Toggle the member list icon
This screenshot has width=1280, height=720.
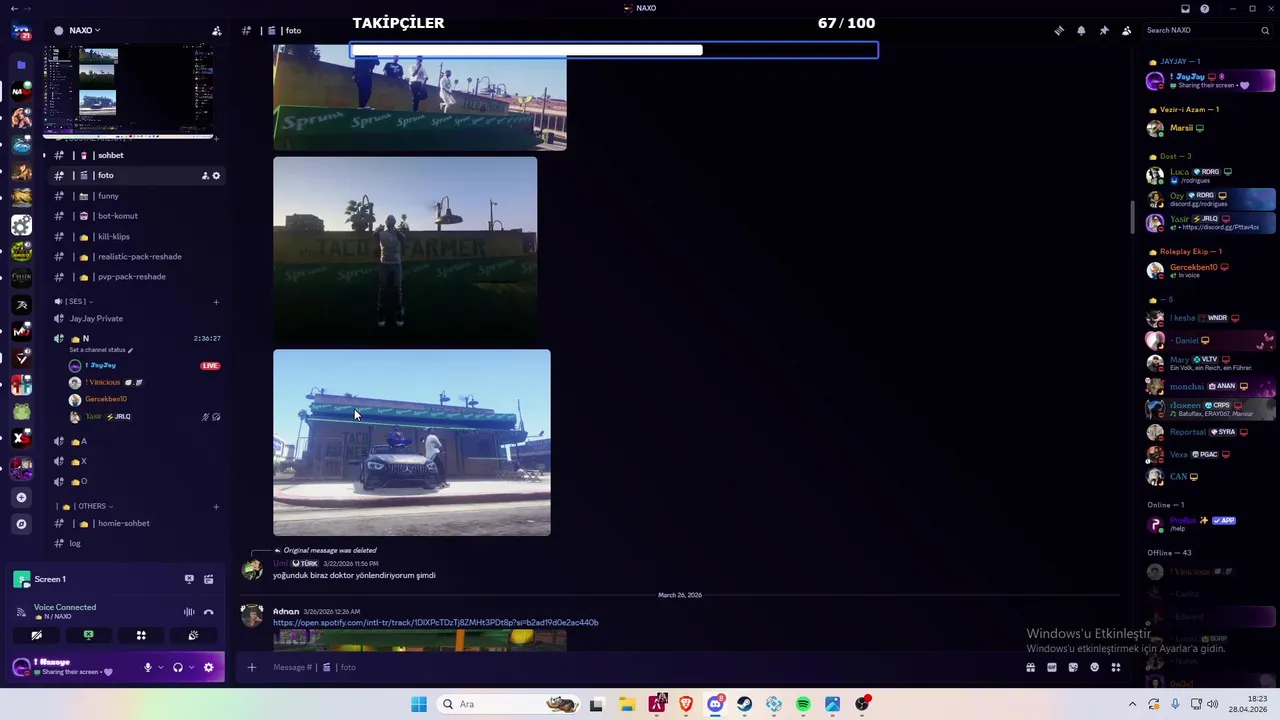tap(1126, 30)
